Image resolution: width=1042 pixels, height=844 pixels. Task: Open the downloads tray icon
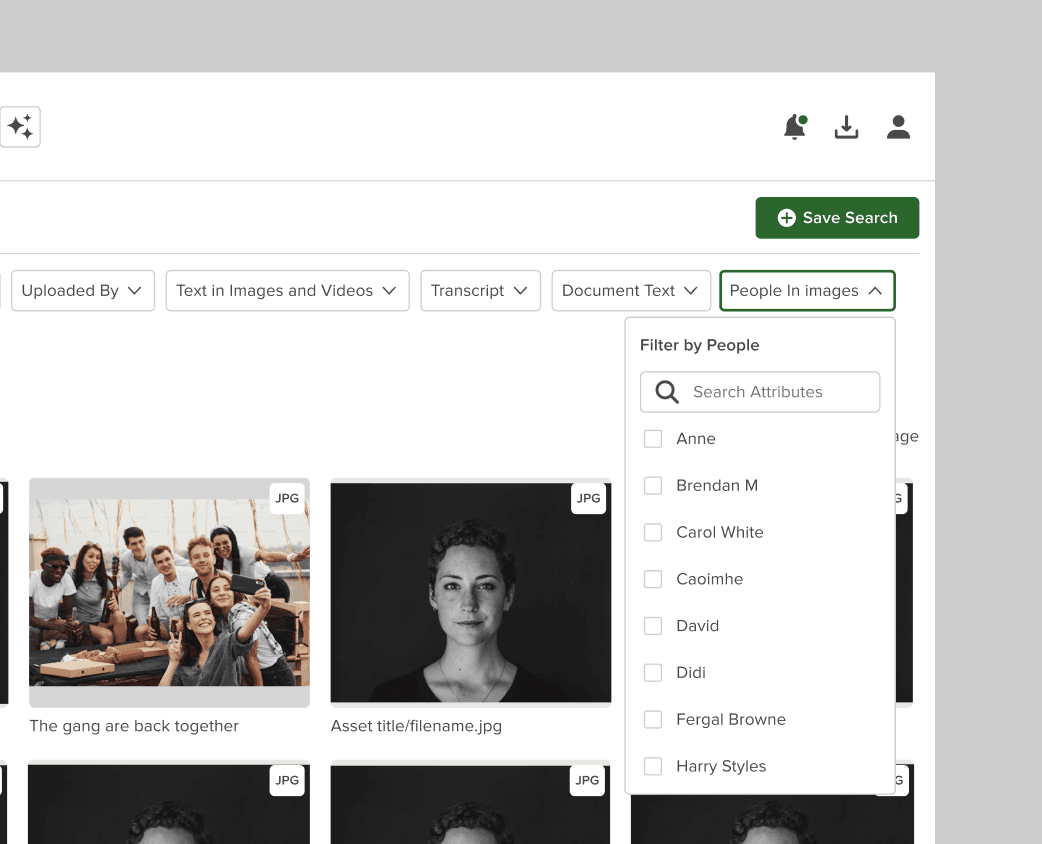(846, 127)
